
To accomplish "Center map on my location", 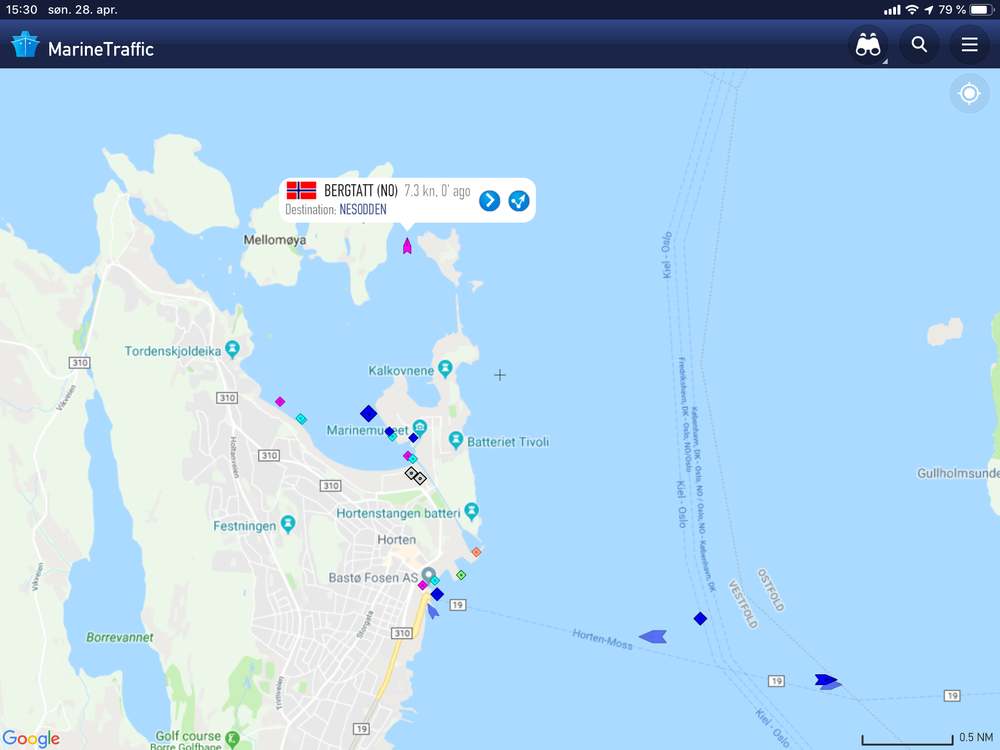I will click(969, 94).
